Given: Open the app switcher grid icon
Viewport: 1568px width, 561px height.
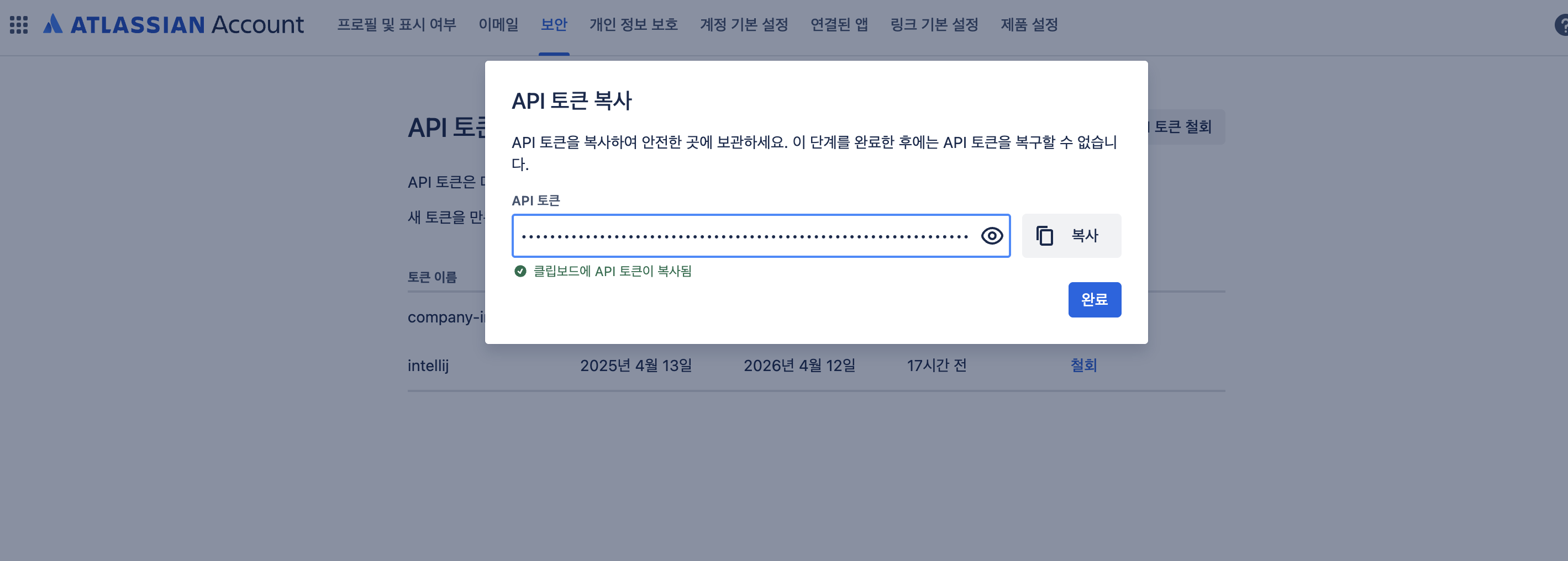Looking at the screenshot, I should [x=19, y=24].
